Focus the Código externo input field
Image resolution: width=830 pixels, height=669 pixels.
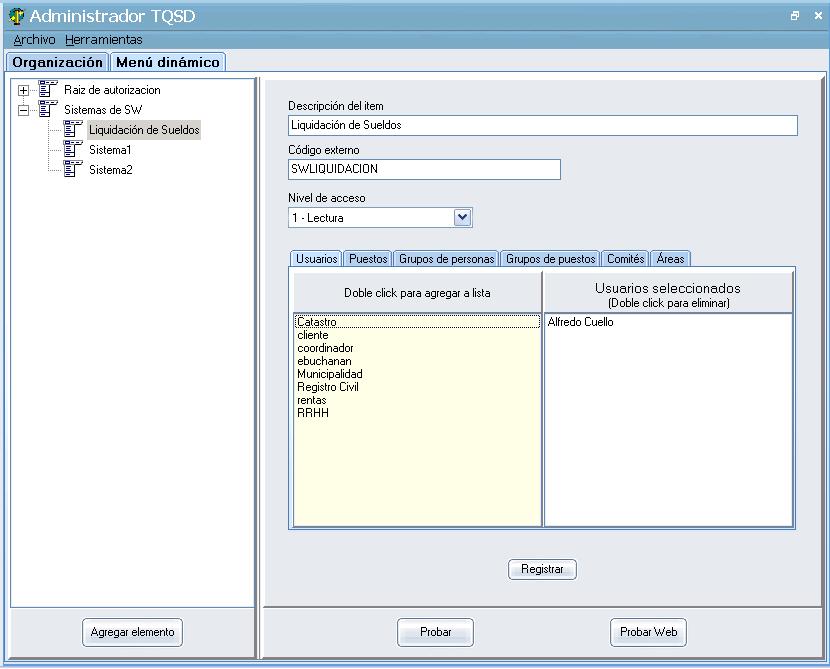coord(424,169)
